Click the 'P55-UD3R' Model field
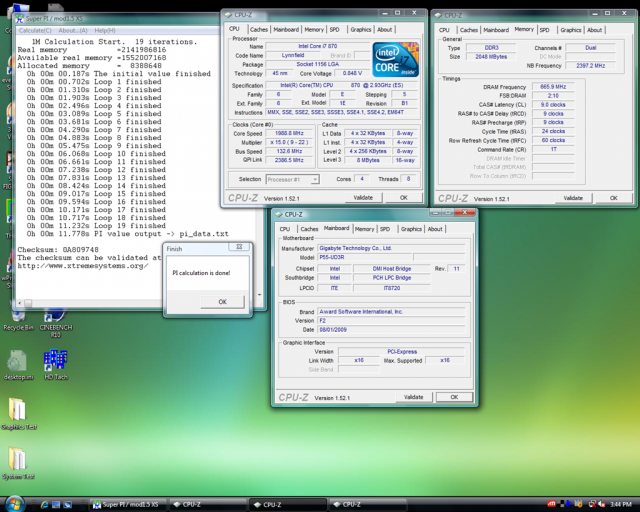The height and width of the screenshot is (512, 640). [x=364, y=257]
